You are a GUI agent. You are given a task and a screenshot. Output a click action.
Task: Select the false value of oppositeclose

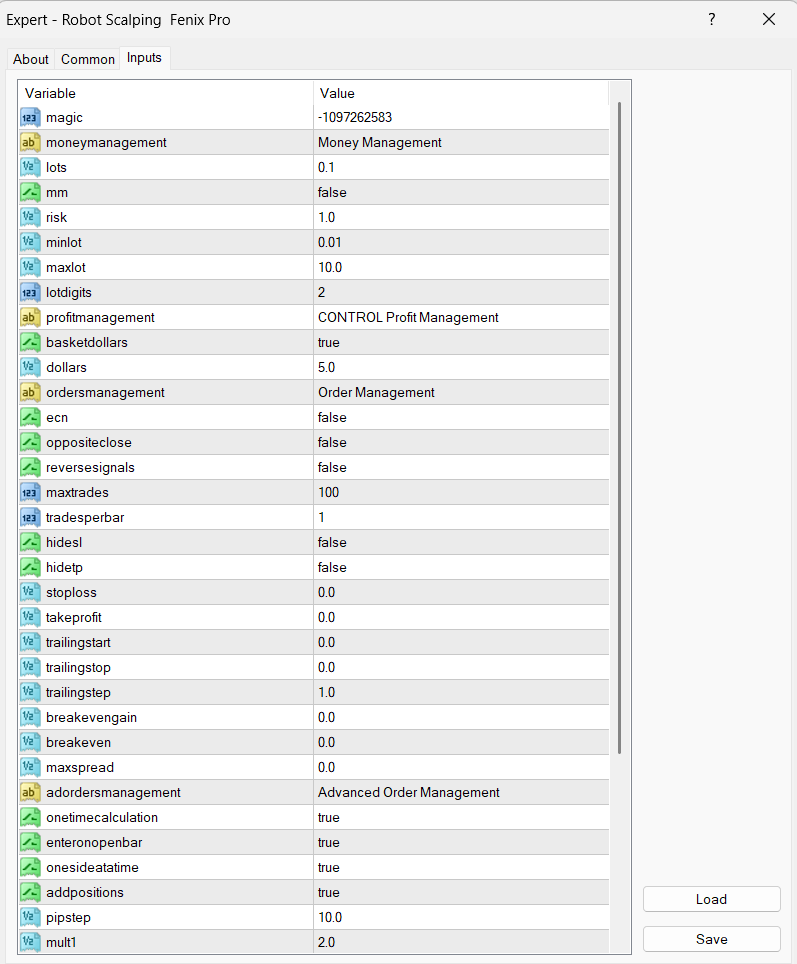coord(332,443)
